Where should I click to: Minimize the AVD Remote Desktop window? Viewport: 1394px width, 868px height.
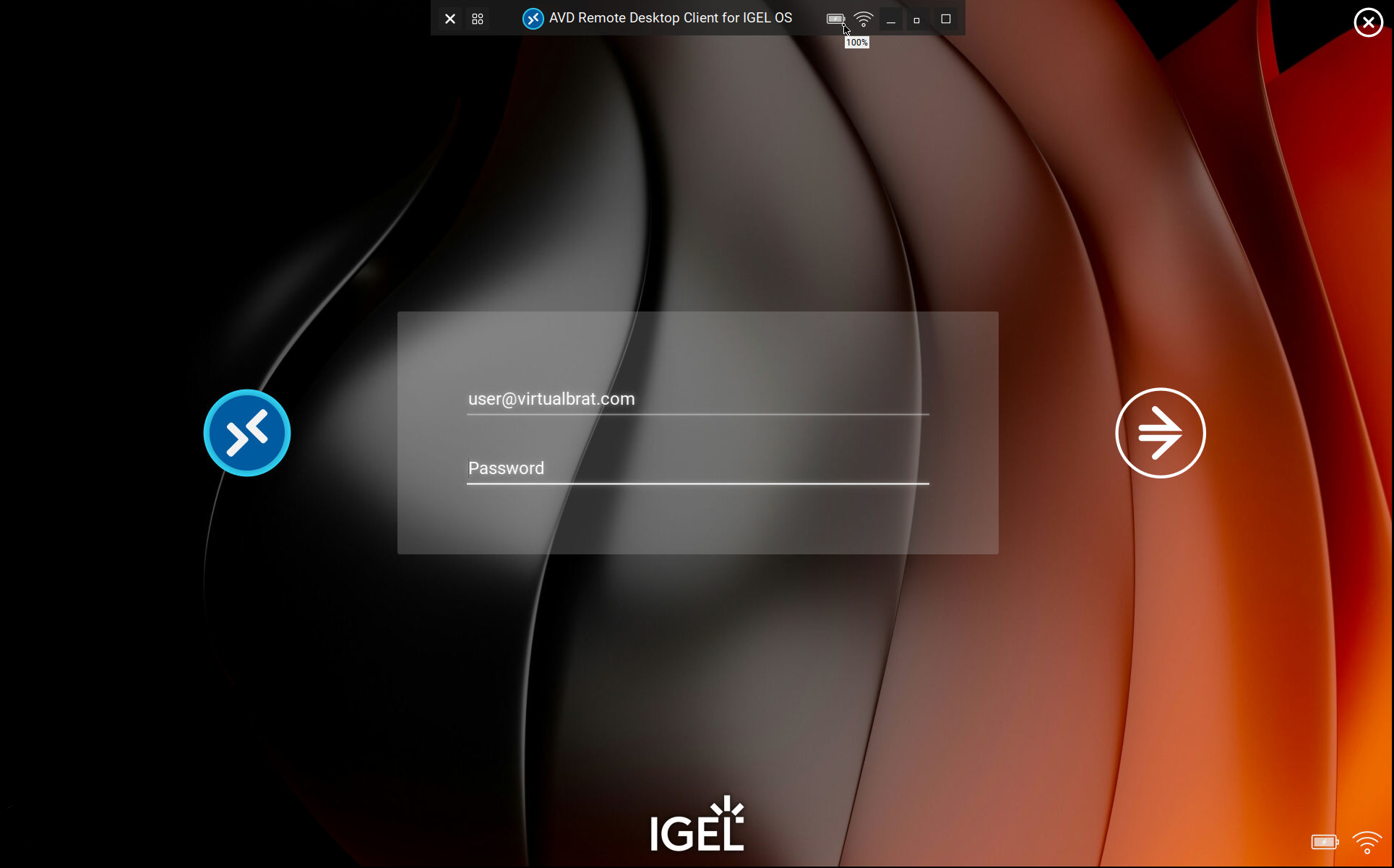point(890,20)
